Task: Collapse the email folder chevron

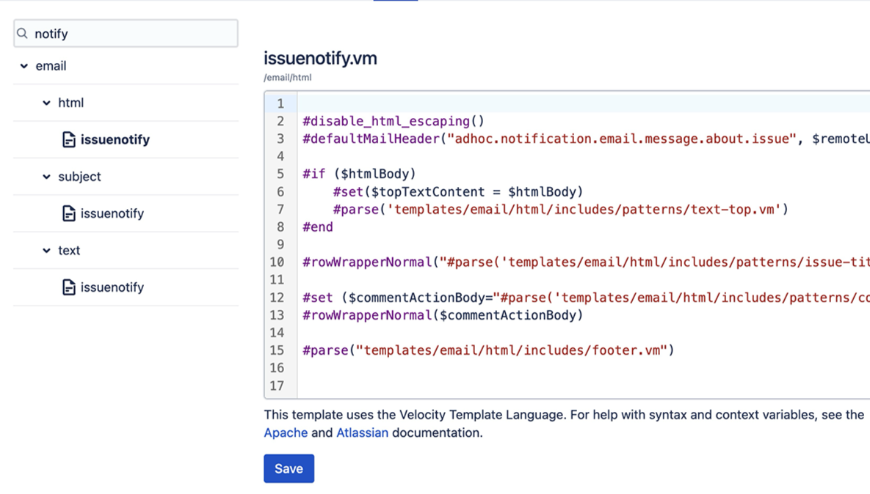Action: pyautogui.click(x=24, y=66)
